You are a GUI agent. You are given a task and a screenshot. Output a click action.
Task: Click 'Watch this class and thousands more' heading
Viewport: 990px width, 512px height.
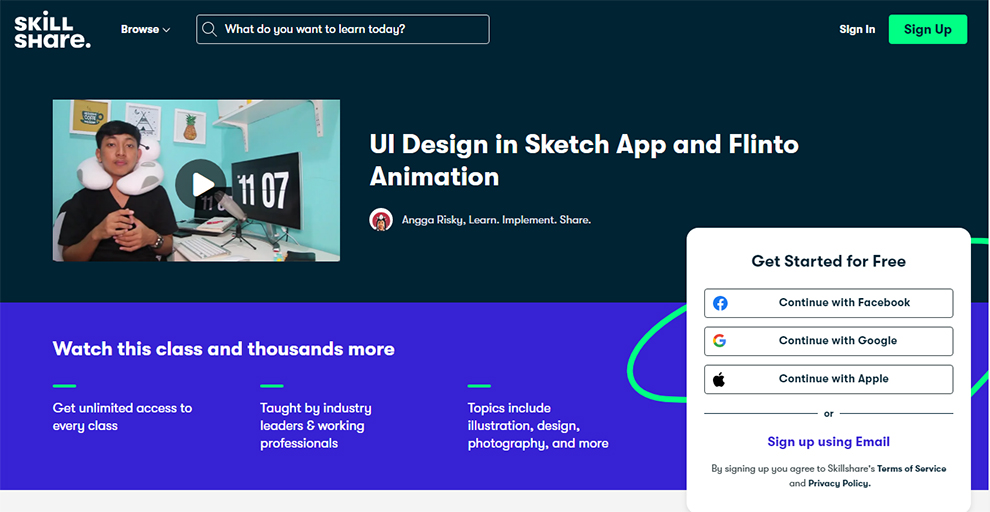pos(224,348)
